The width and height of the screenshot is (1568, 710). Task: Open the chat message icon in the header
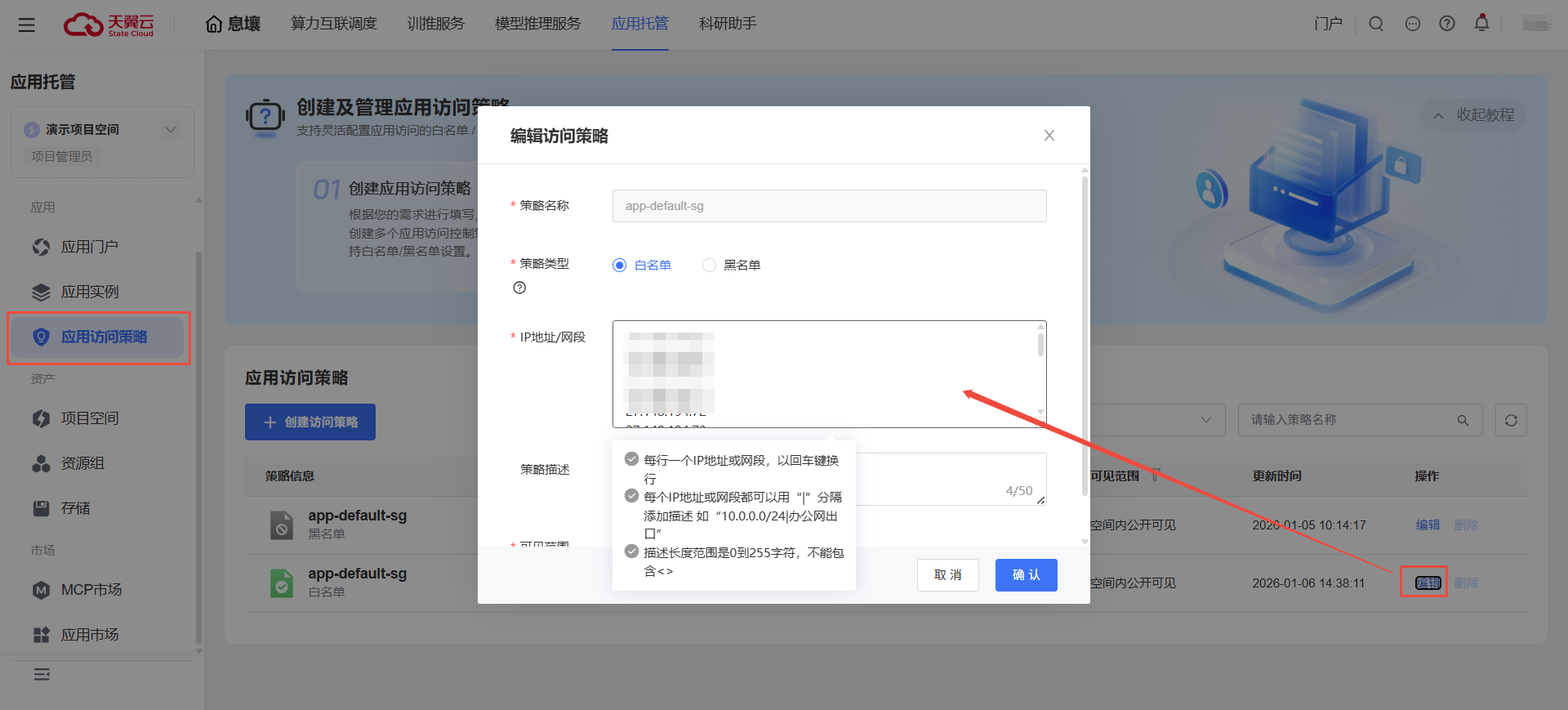point(1412,24)
